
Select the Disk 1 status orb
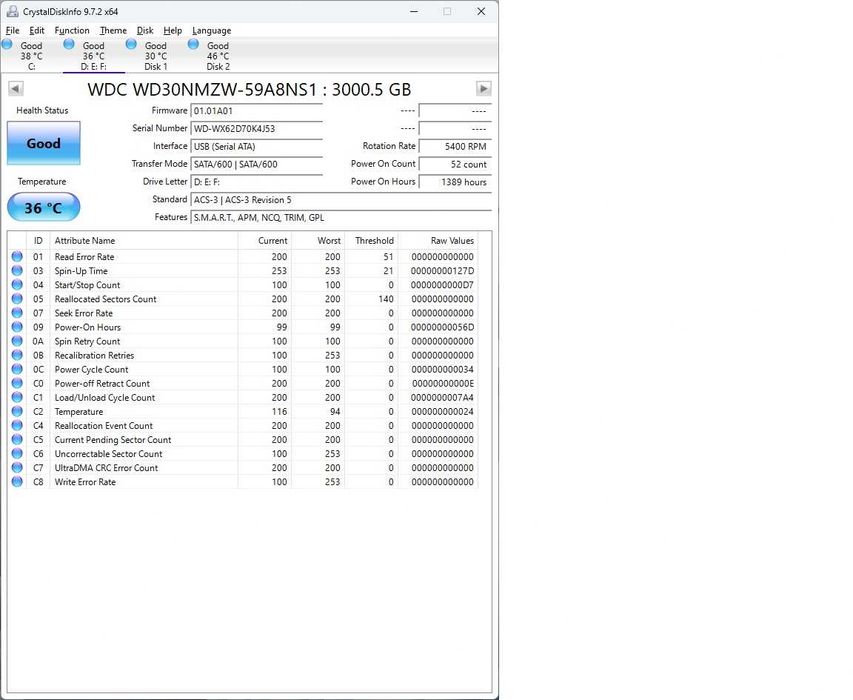click(131, 45)
